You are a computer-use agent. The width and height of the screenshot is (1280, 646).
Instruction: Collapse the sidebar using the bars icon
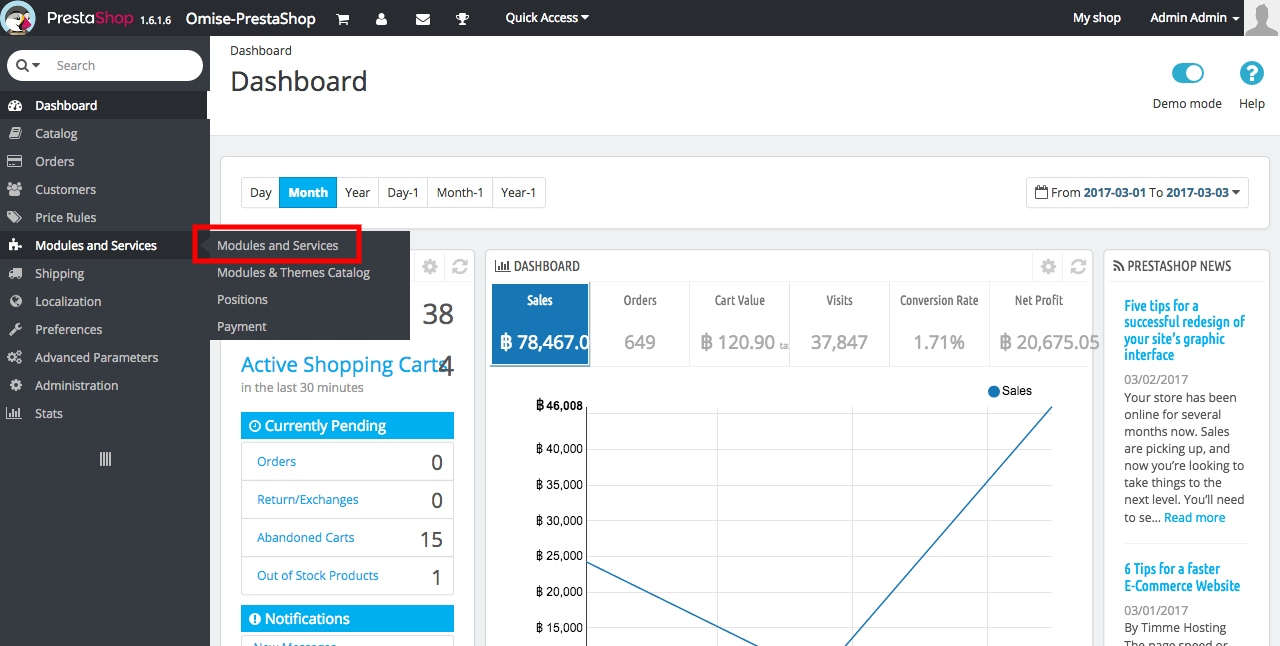pos(105,459)
